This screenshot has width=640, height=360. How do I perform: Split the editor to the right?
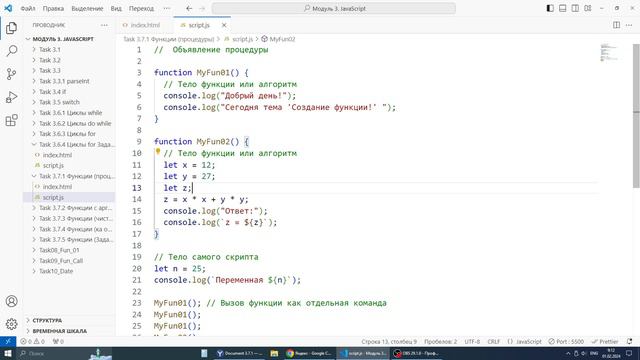click(x=616, y=25)
